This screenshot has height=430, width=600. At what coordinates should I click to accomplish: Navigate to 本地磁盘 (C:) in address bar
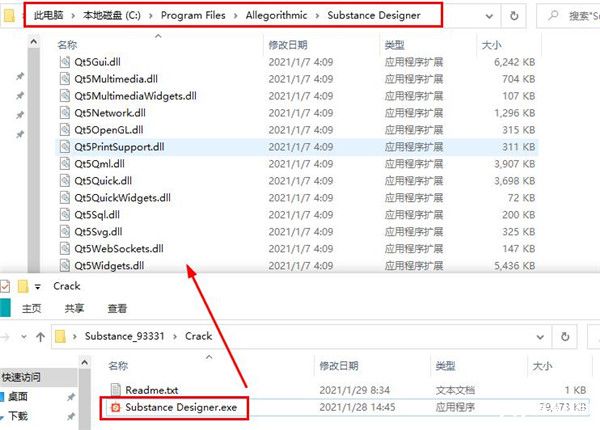(x=112, y=15)
